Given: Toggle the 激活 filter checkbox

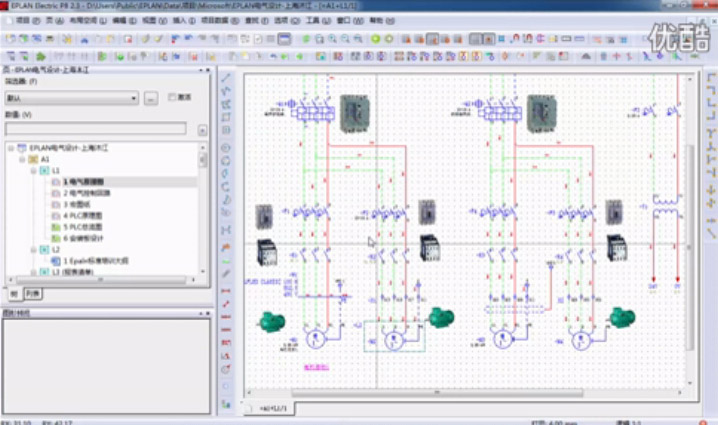Looking at the screenshot, I should pos(172,97).
